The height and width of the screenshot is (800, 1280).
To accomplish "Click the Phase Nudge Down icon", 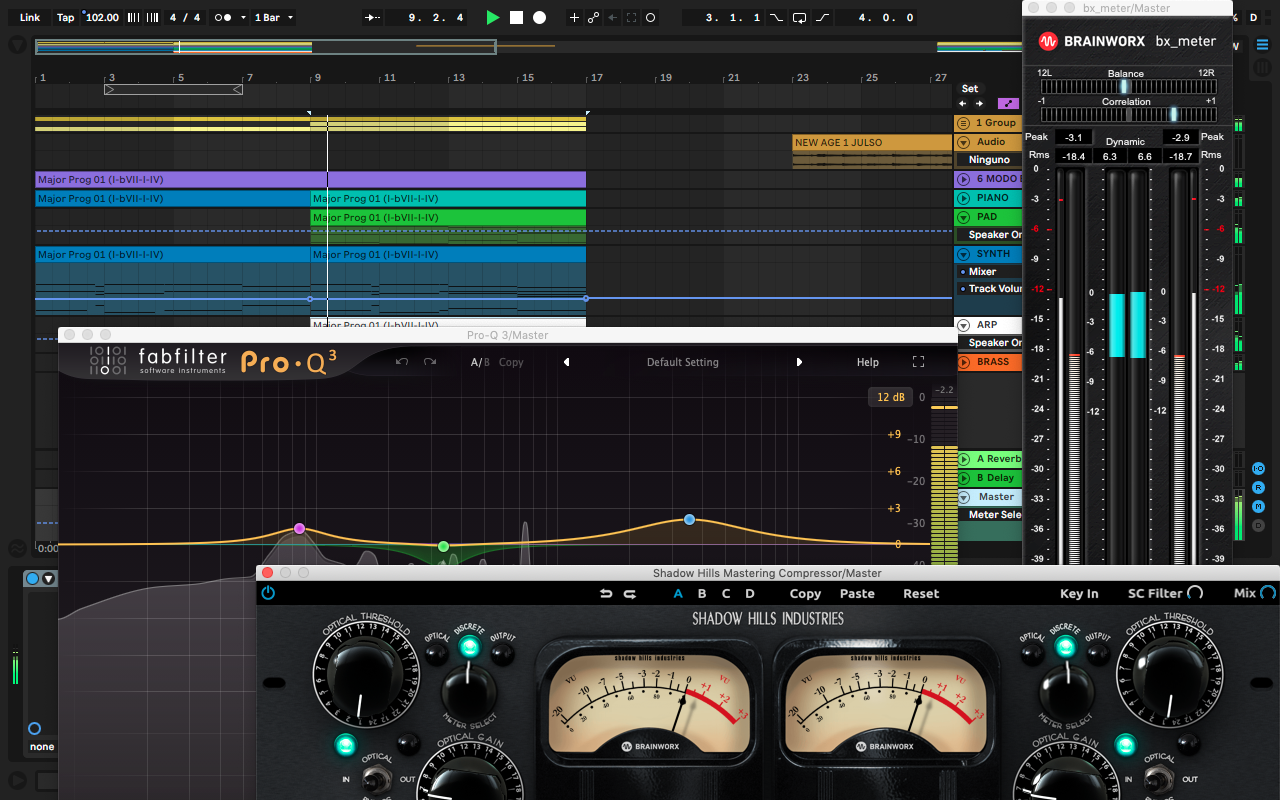I will [134, 17].
